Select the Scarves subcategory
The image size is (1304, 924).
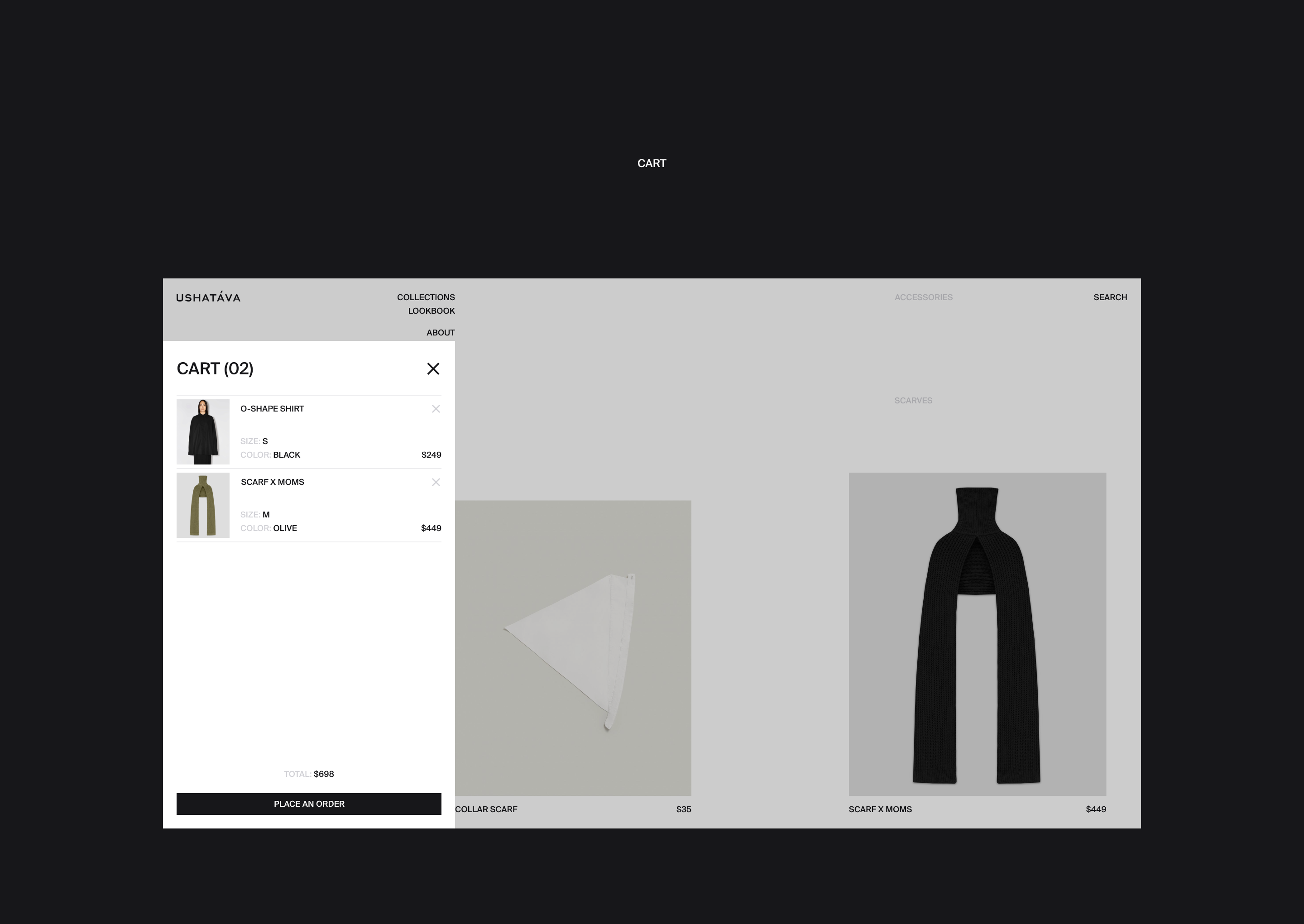coord(912,401)
